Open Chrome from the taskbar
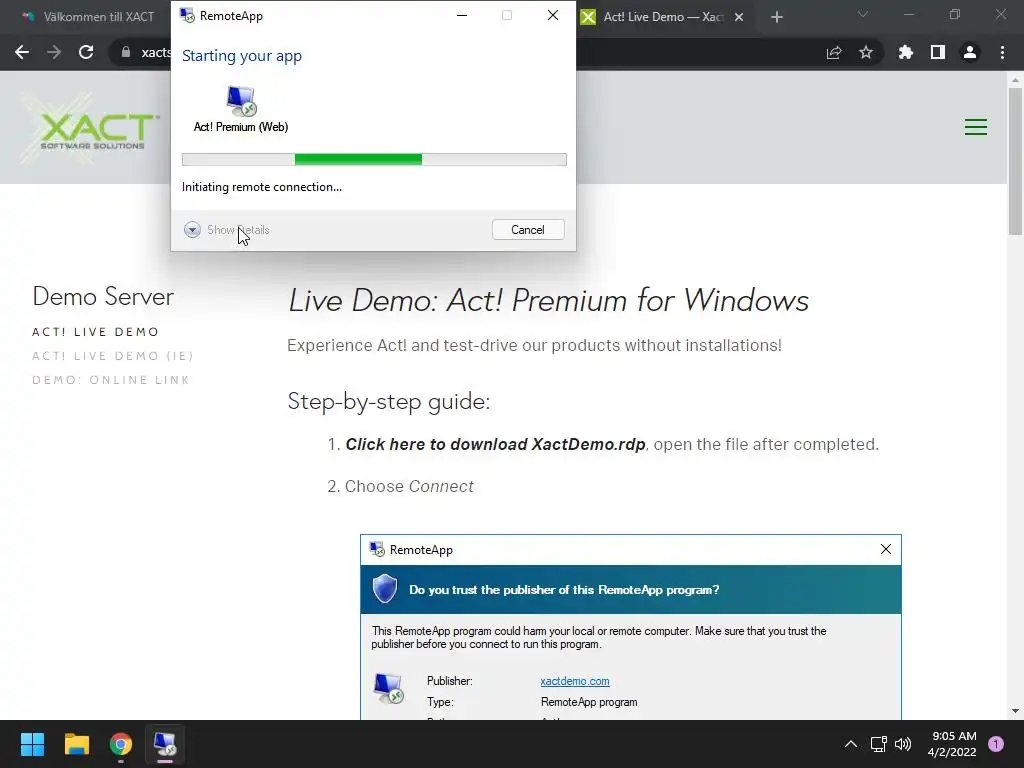Image resolution: width=1024 pixels, height=768 pixels. [121, 744]
